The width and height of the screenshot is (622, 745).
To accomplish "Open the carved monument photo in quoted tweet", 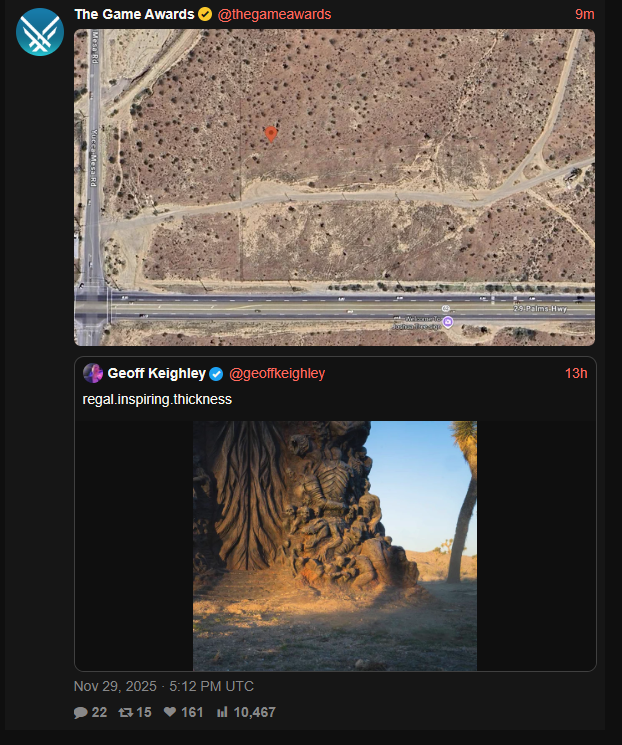I will coord(335,546).
